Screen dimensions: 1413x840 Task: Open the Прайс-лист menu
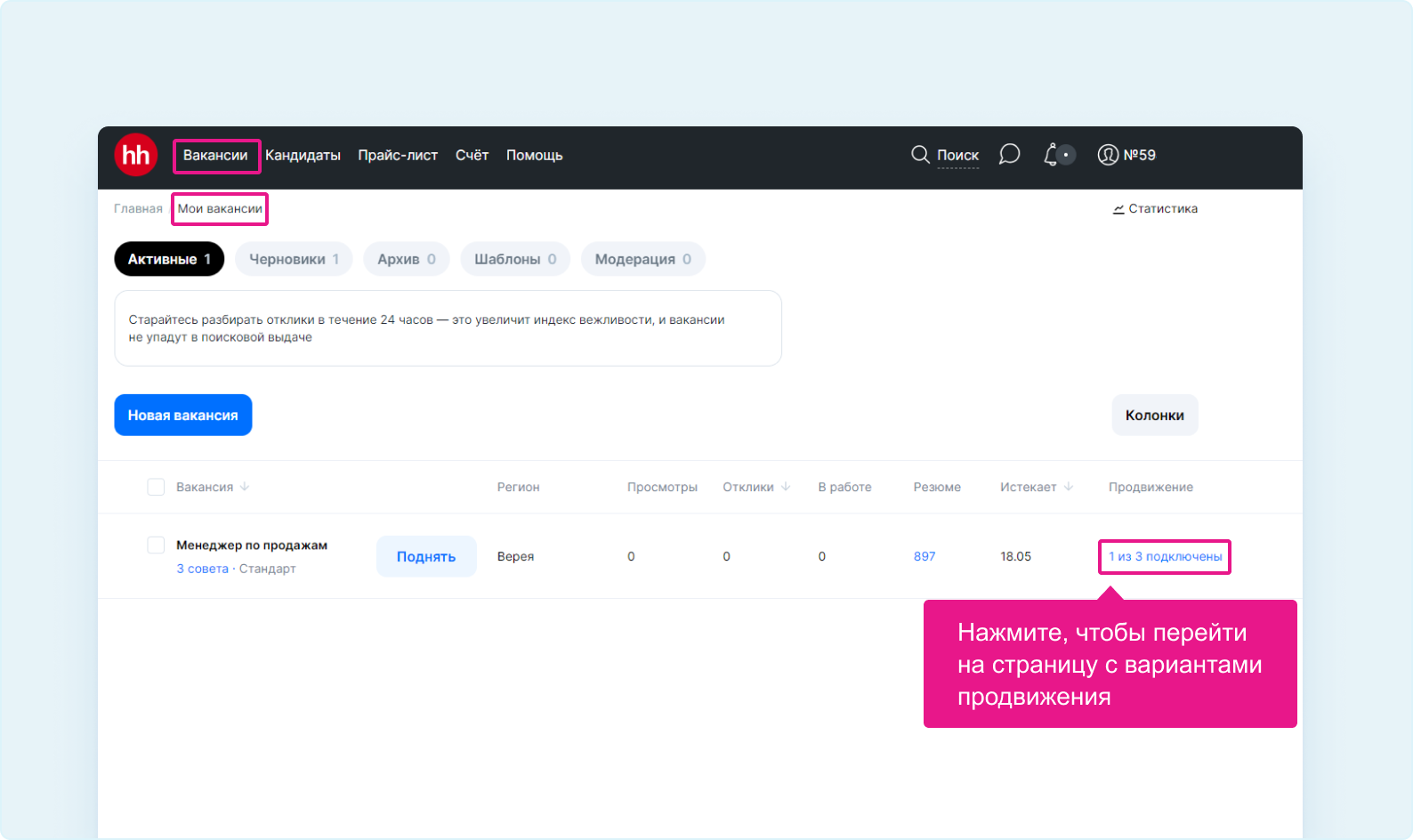tap(398, 155)
